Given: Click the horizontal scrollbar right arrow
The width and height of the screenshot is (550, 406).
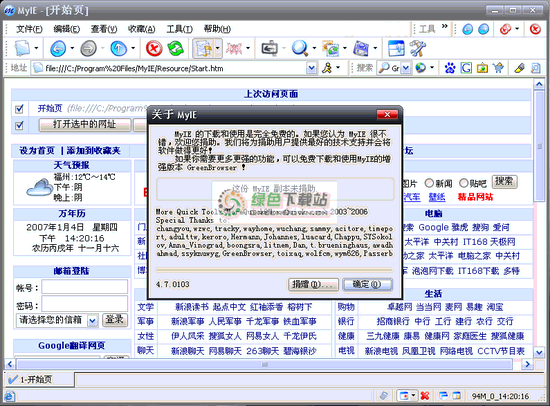Looking at the screenshot, I should [x=527, y=364].
